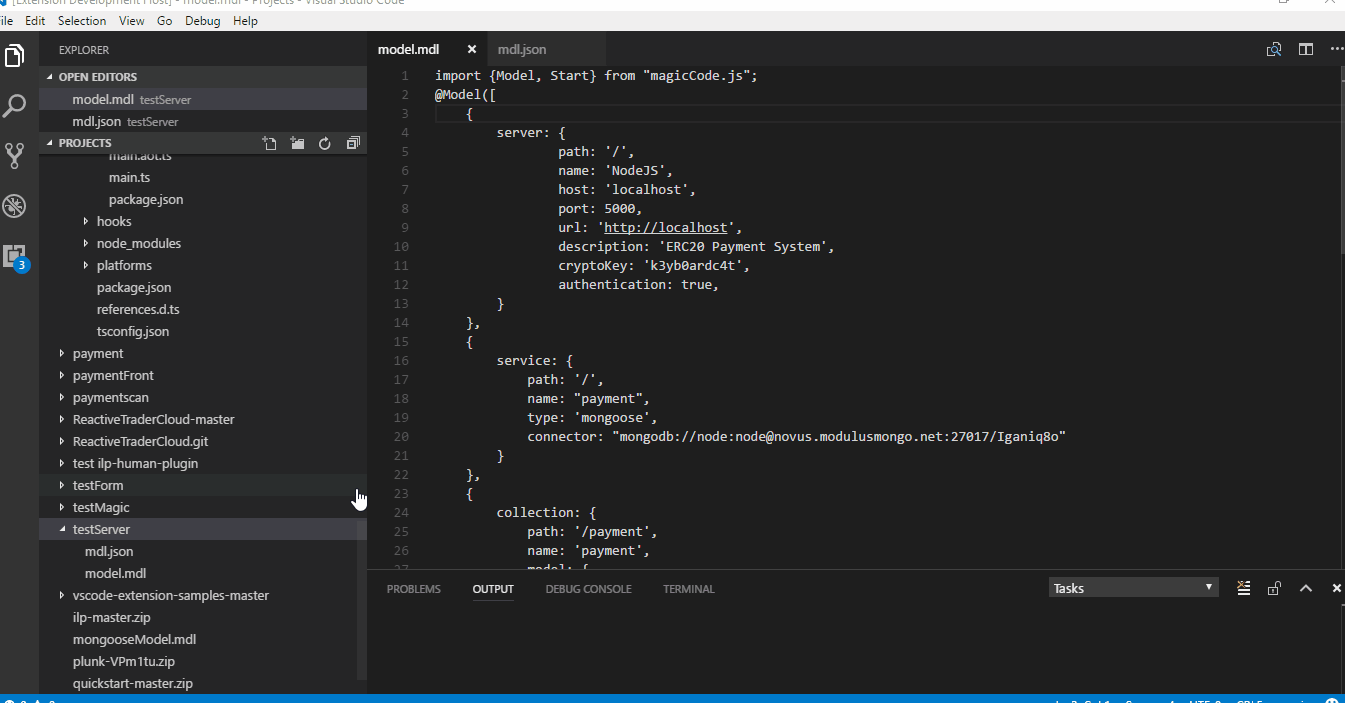Close the model.mdl editor tab

coord(472,49)
